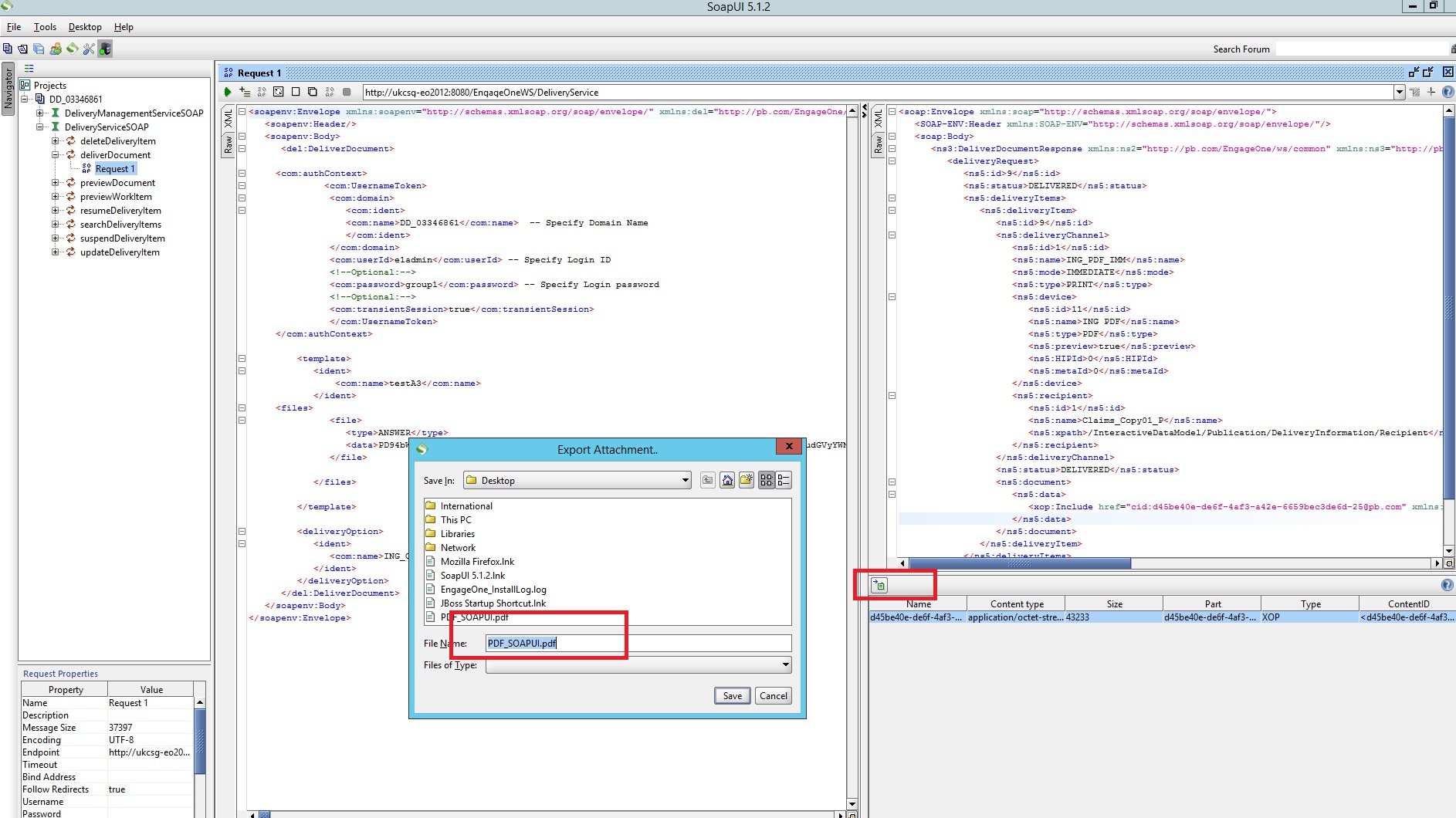The width and height of the screenshot is (1456, 818).
Task: Select the Create New SOAP Project icon
Action: click(8, 49)
